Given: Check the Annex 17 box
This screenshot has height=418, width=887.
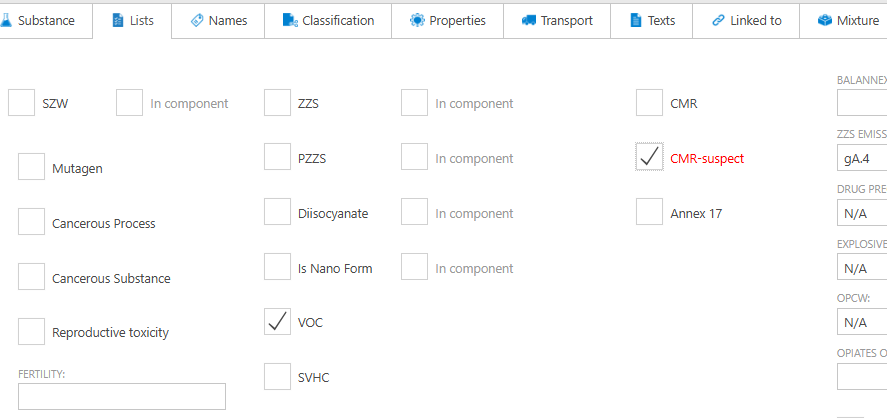Looking at the screenshot, I should (650, 213).
